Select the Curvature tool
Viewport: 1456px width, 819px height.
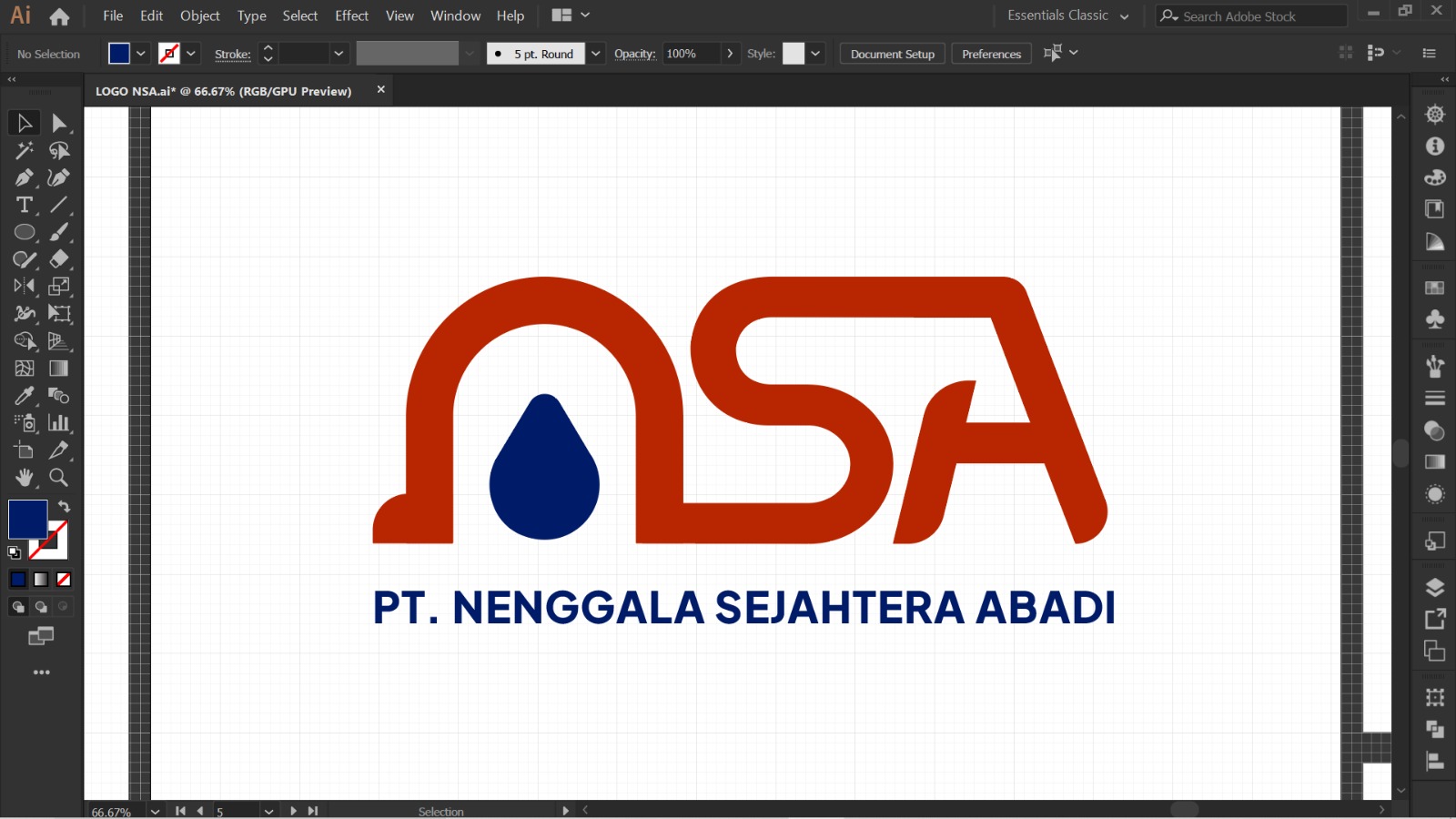click(59, 177)
